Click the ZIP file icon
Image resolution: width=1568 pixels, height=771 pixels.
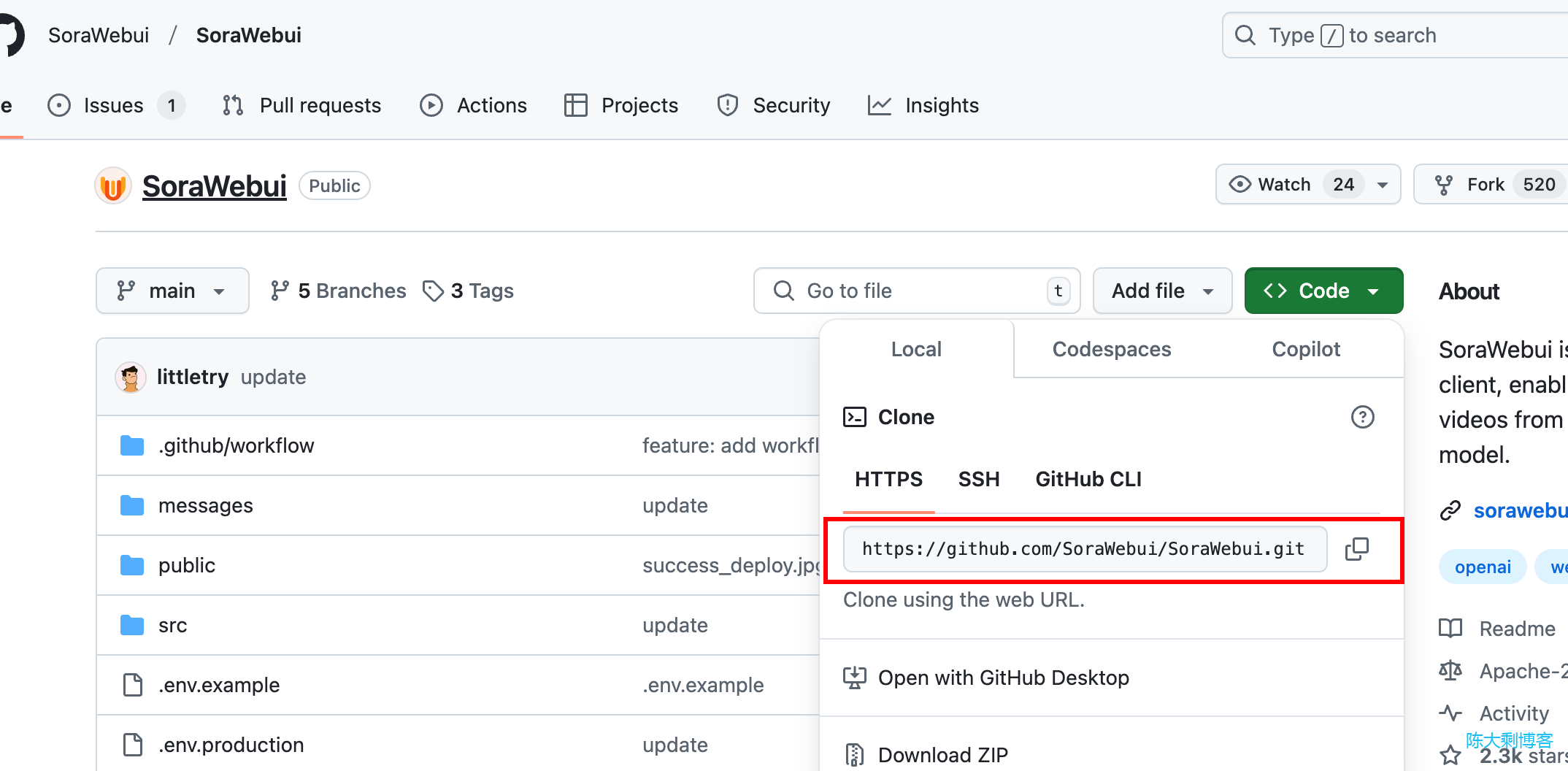coord(855,754)
